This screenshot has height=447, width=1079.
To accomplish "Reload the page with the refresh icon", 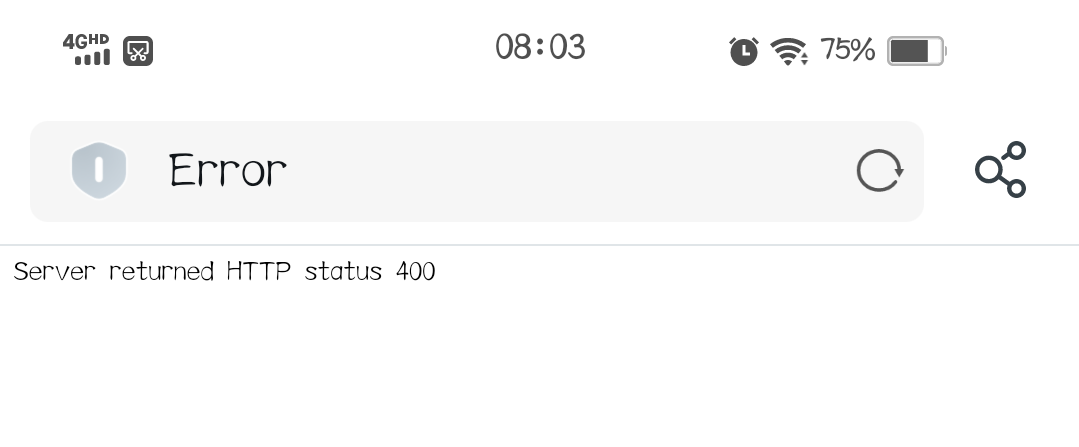I will click(x=879, y=171).
